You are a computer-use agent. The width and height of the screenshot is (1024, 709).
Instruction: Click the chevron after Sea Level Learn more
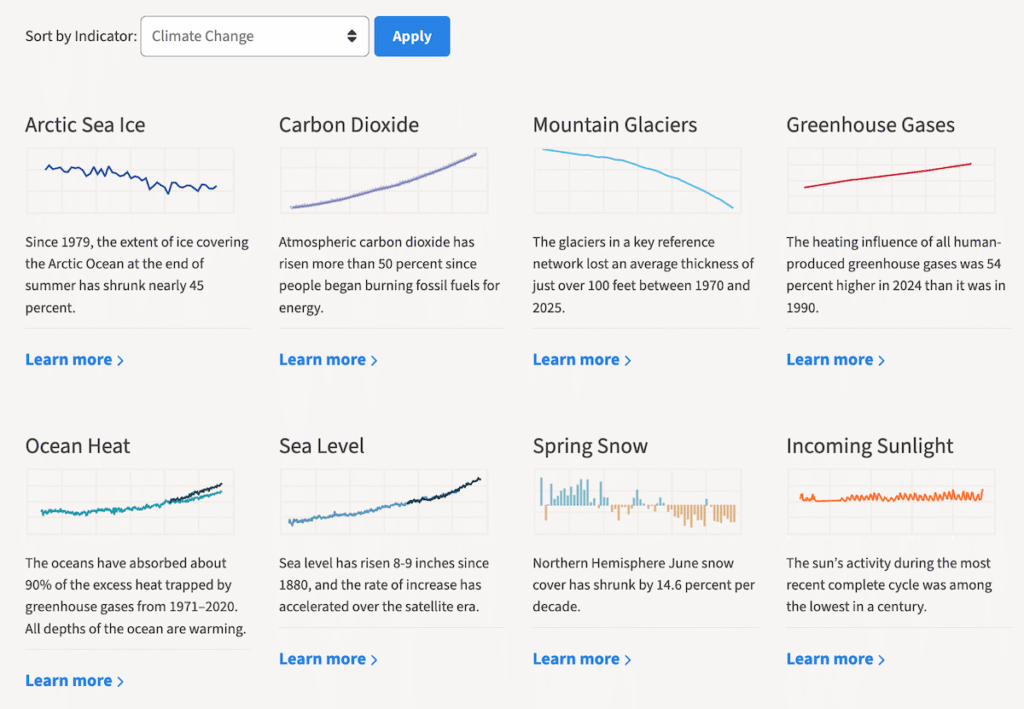coord(374,660)
